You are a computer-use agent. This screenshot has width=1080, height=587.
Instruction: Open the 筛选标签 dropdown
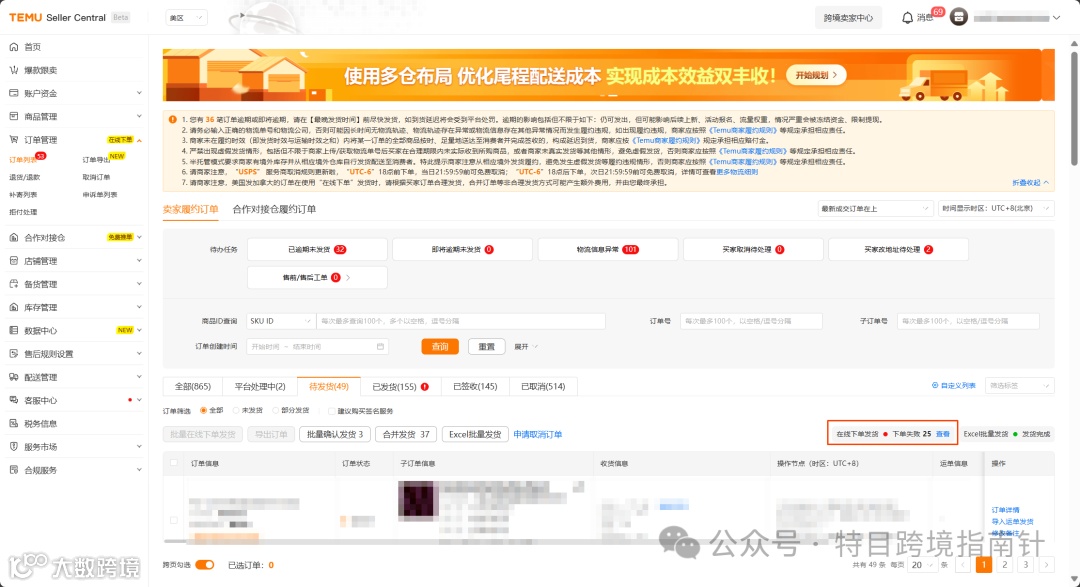pyautogui.click(x=1019, y=386)
